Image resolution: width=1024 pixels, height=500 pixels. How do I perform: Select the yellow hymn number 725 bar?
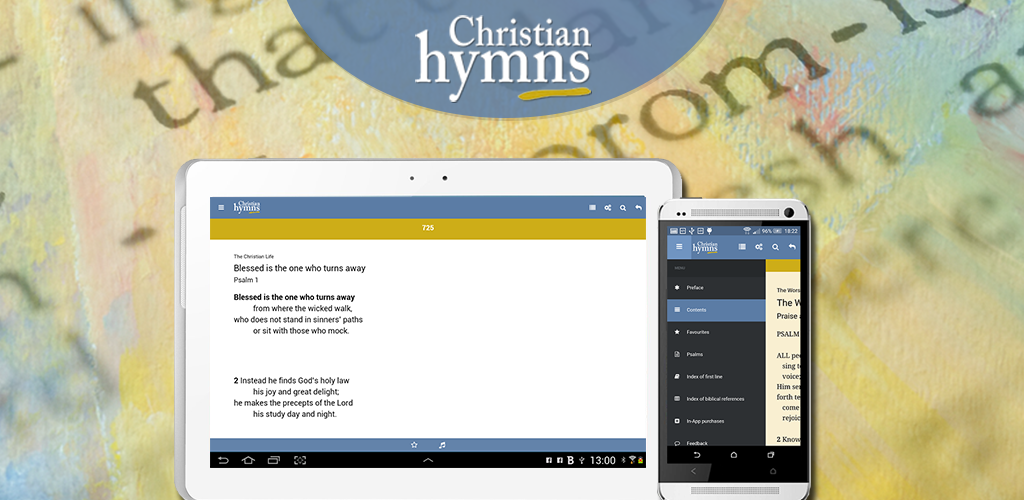click(x=428, y=228)
